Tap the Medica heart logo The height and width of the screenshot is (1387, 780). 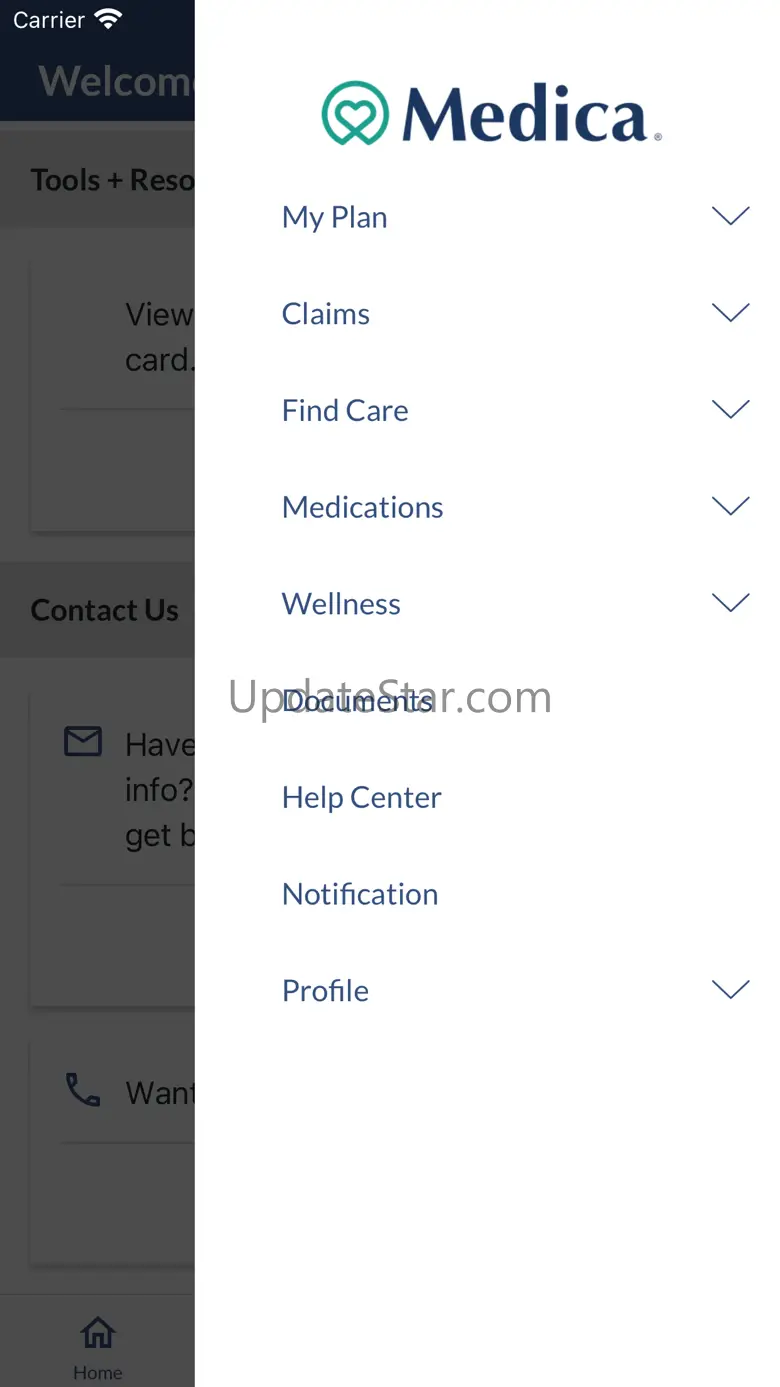pos(355,113)
